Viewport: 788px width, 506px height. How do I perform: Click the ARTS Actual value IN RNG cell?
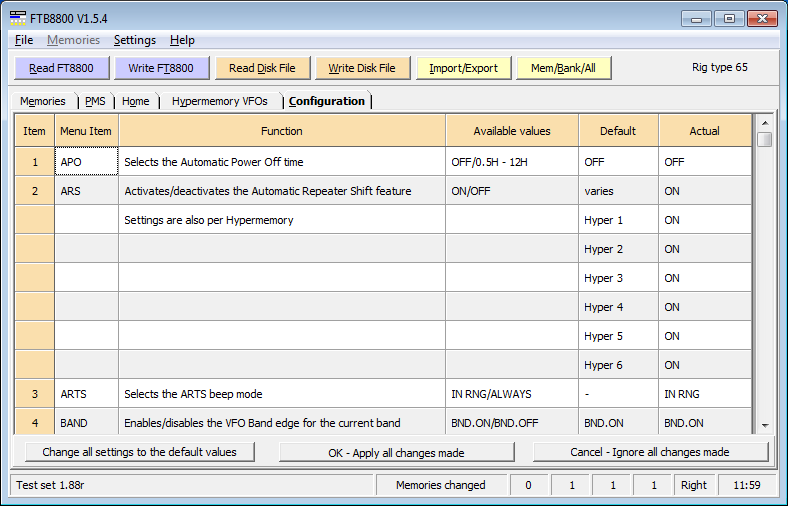pyautogui.click(x=704, y=394)
